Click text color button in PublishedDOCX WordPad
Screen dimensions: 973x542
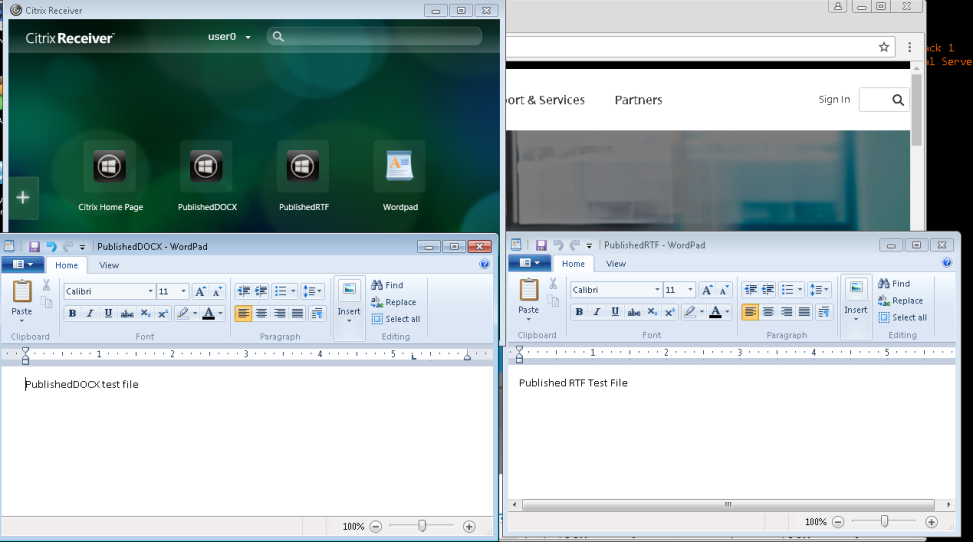tap(208, 314)
